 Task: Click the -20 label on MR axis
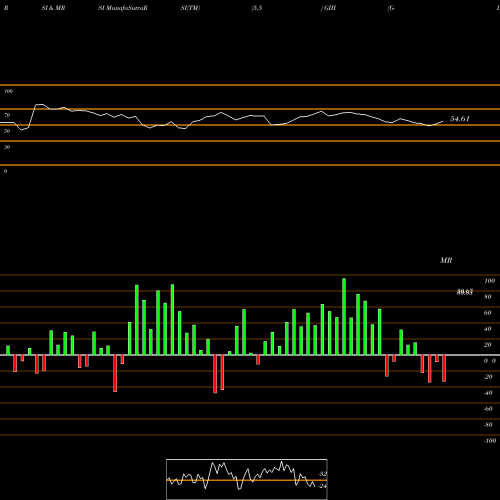click(488, 377)
